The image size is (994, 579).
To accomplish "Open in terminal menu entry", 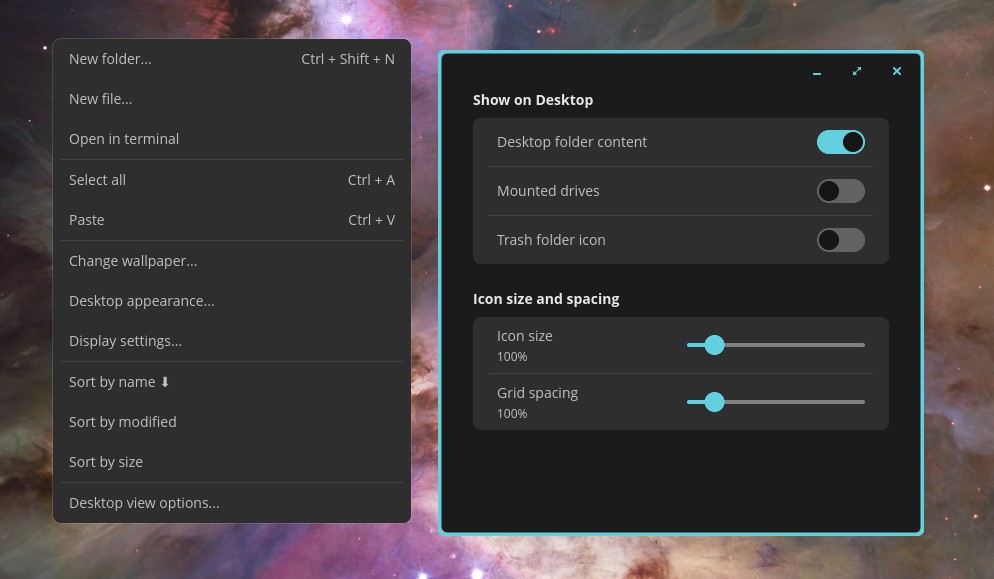I will click(x=232, y=139).
